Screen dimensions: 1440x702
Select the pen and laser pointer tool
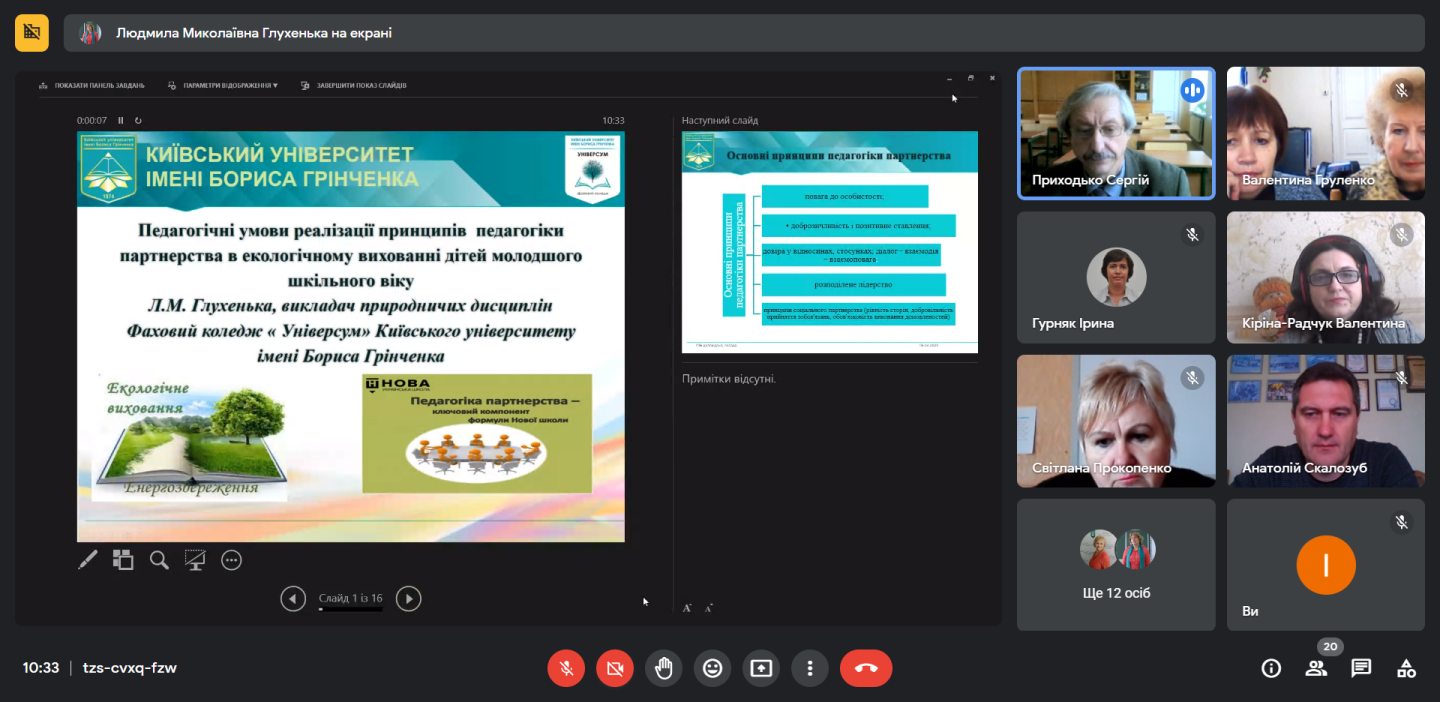(88, 560)
